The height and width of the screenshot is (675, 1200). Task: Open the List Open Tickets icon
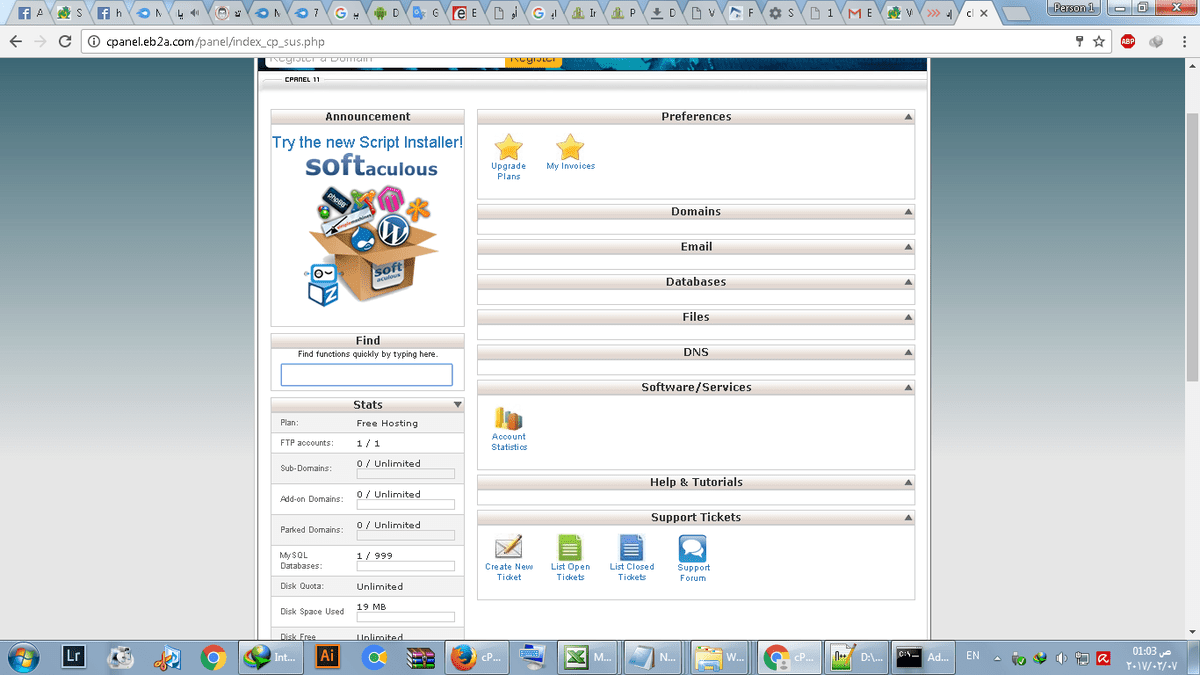tap(570, 548)
